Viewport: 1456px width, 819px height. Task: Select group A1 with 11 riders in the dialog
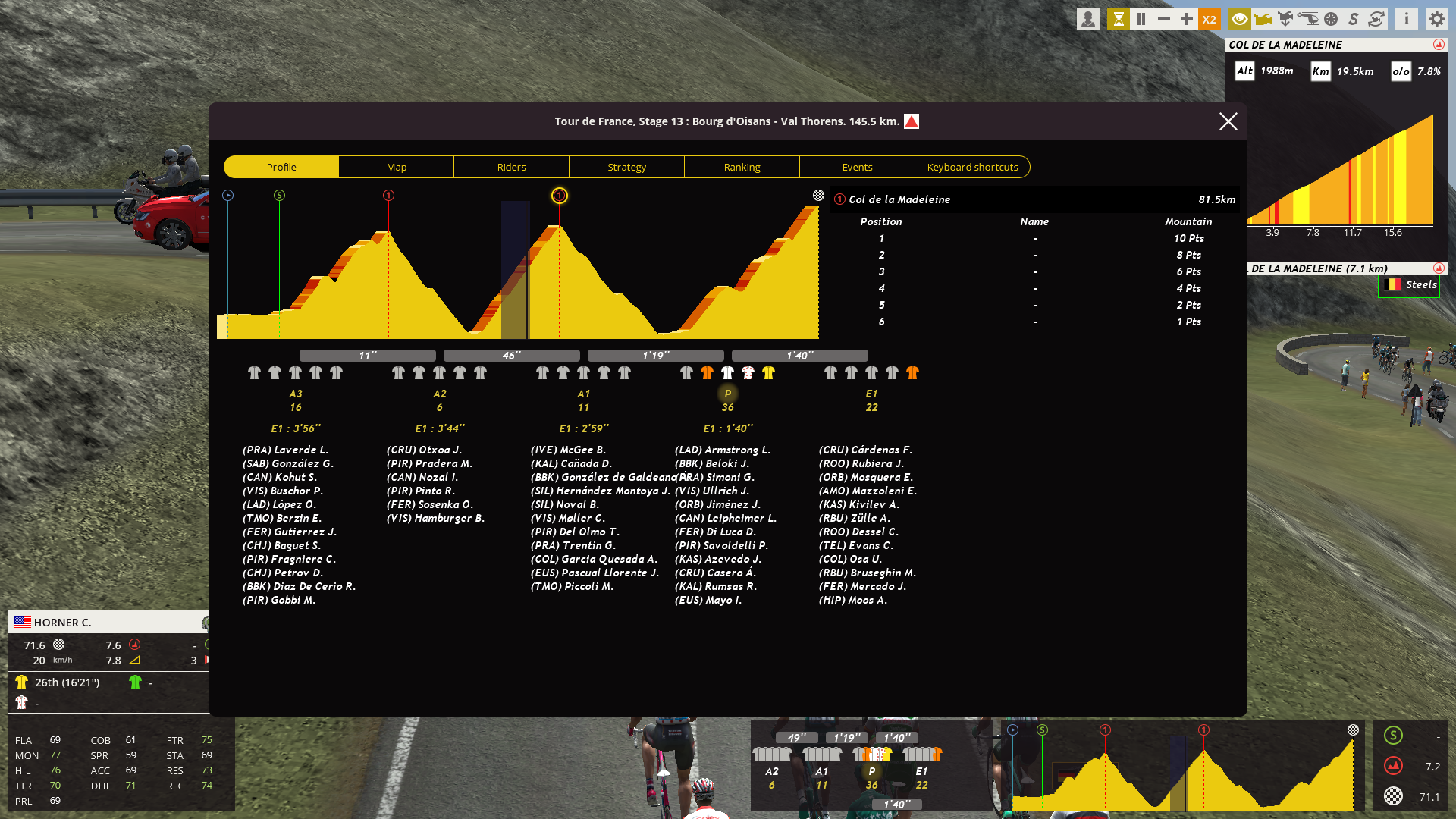584,400
